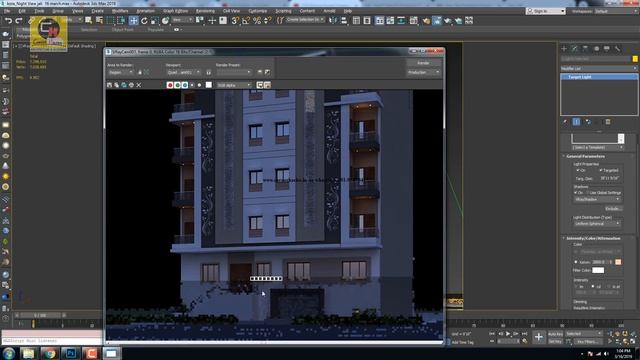Click Save Image in the render window
This screenshot has width=640, height=360.
pos(109,85)
